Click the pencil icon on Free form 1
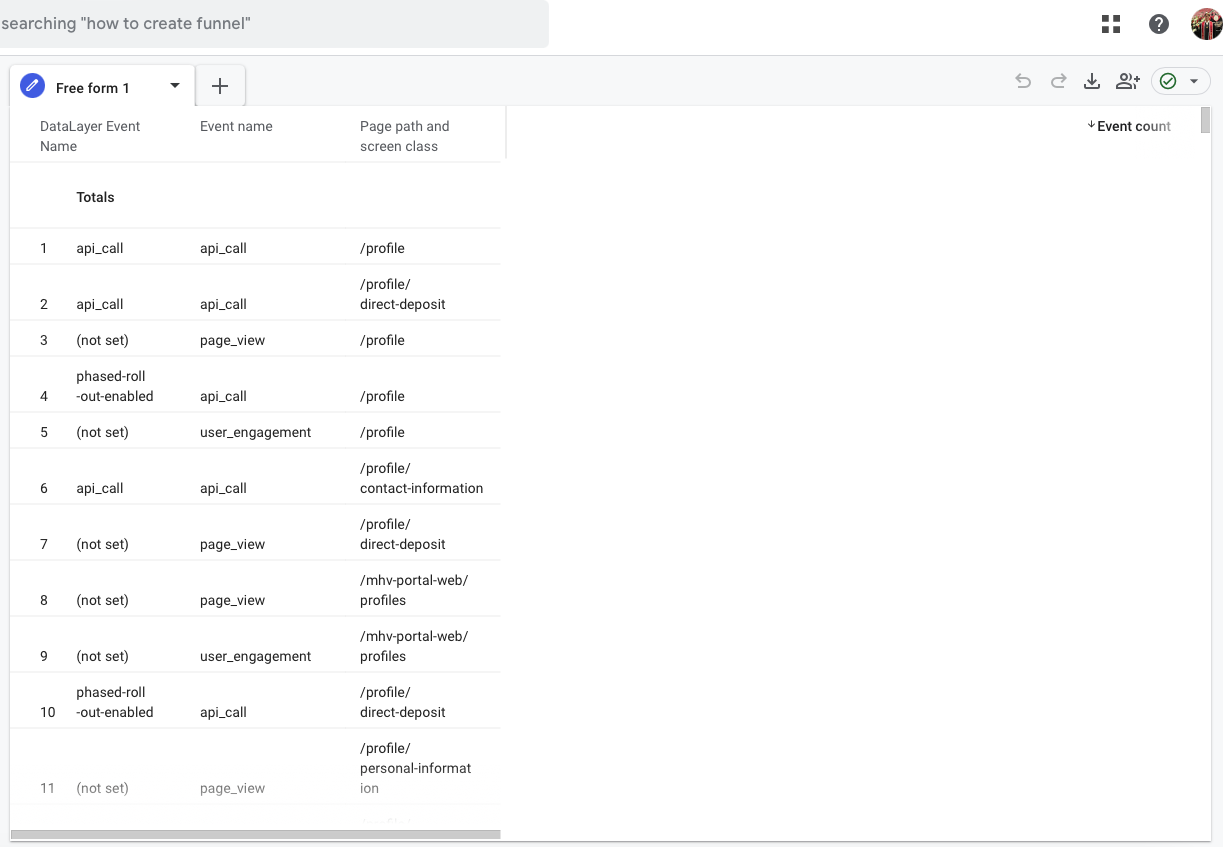 [x=31, y=86]
